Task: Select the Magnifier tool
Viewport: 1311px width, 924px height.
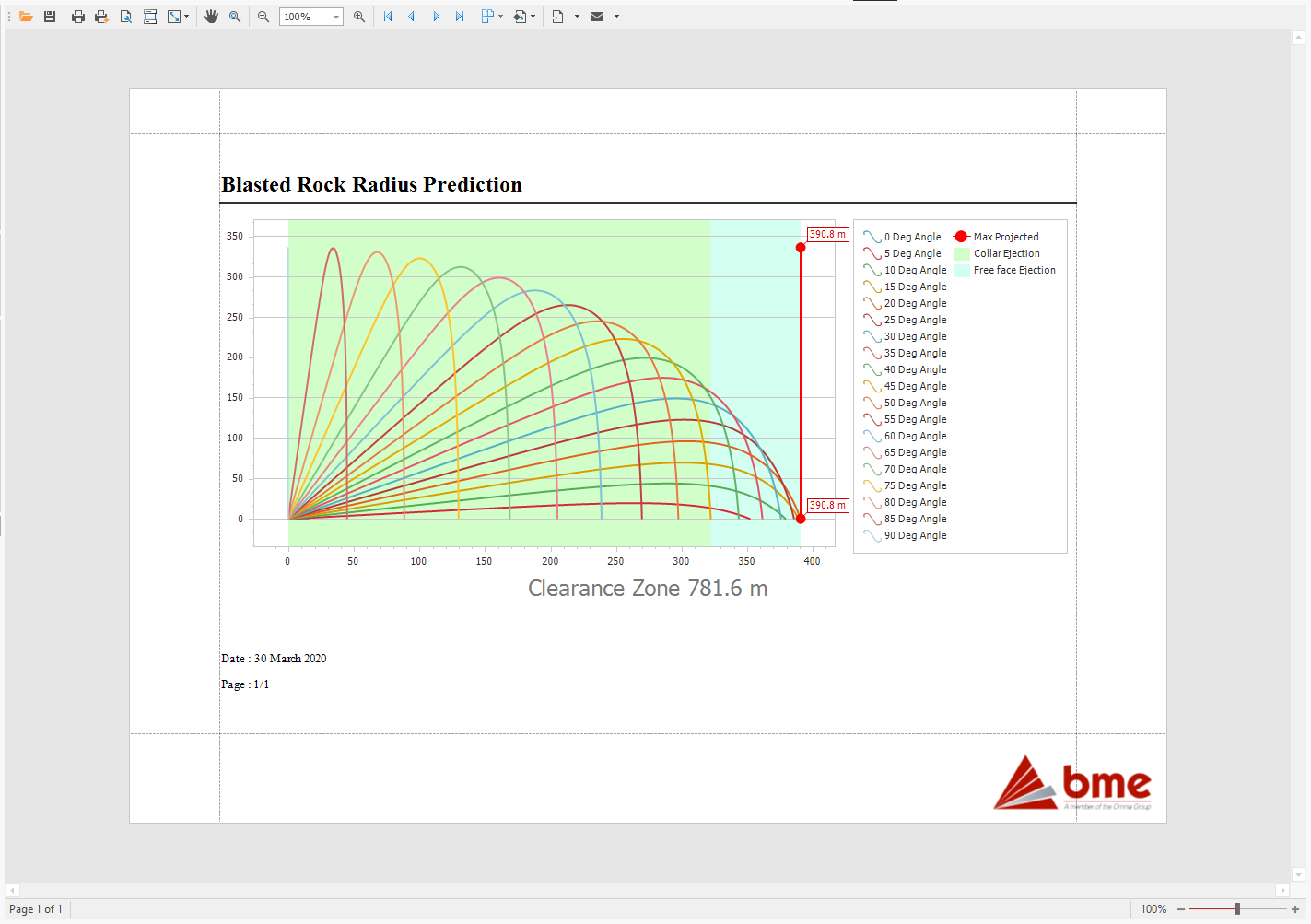Action: (235, 17)
